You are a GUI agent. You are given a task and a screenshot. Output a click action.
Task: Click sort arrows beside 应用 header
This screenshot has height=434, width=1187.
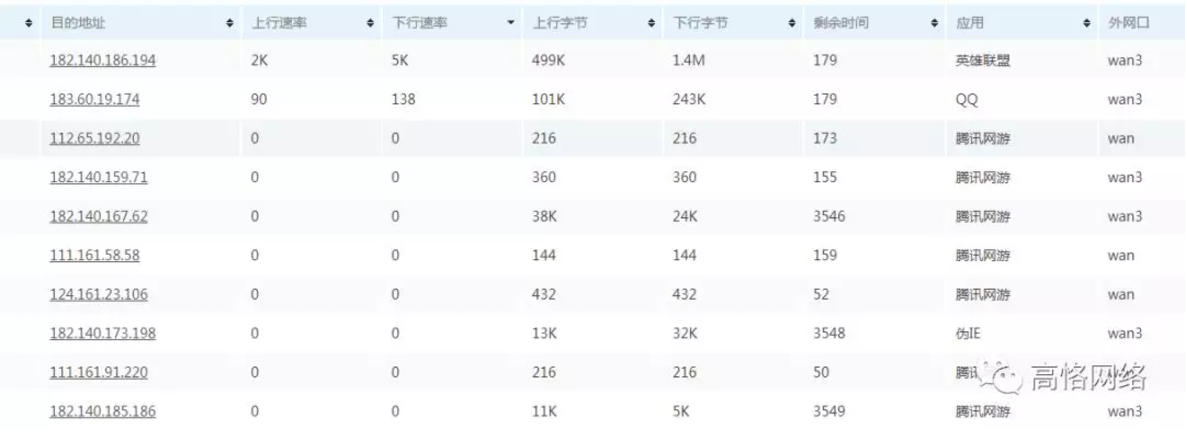[x=1087, y=23]
